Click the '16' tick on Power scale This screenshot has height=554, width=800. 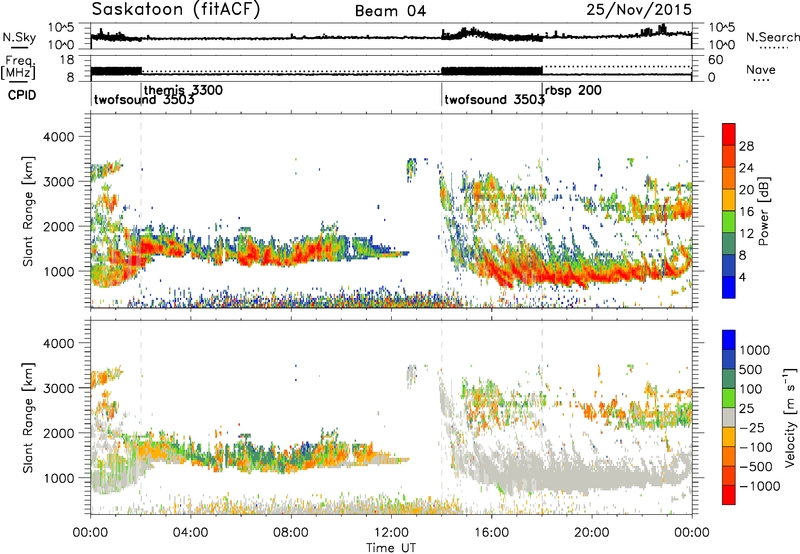point(746,212)
